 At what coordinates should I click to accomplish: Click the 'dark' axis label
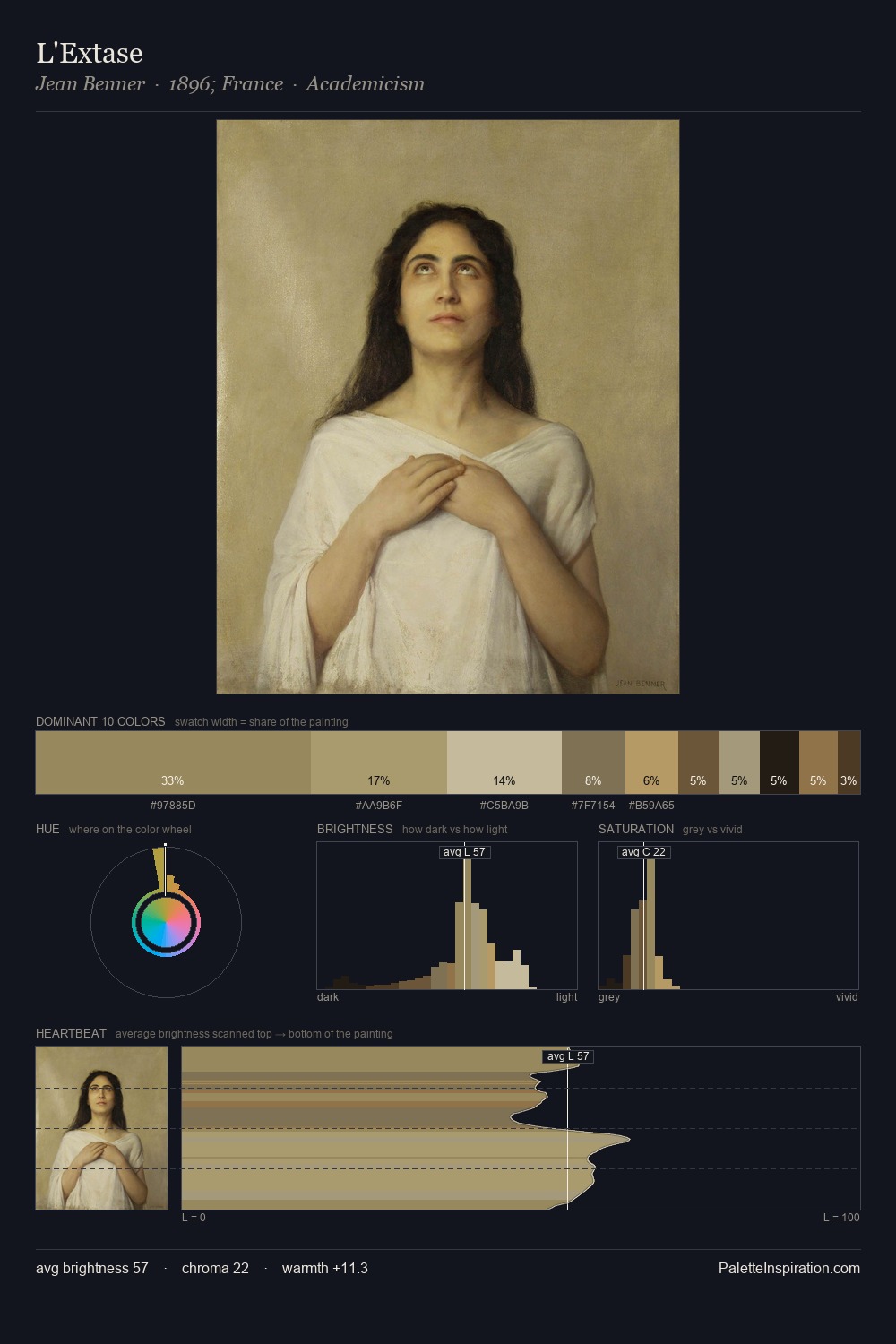click(328, 997)
